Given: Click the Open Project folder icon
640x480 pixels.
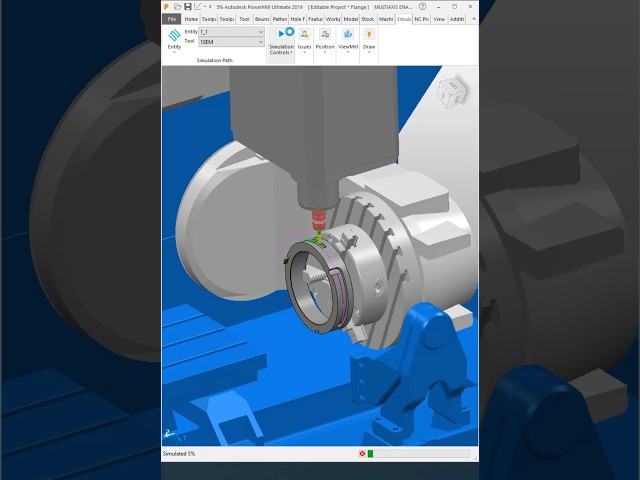Looking at the screenshot, I should coord(177,7).
